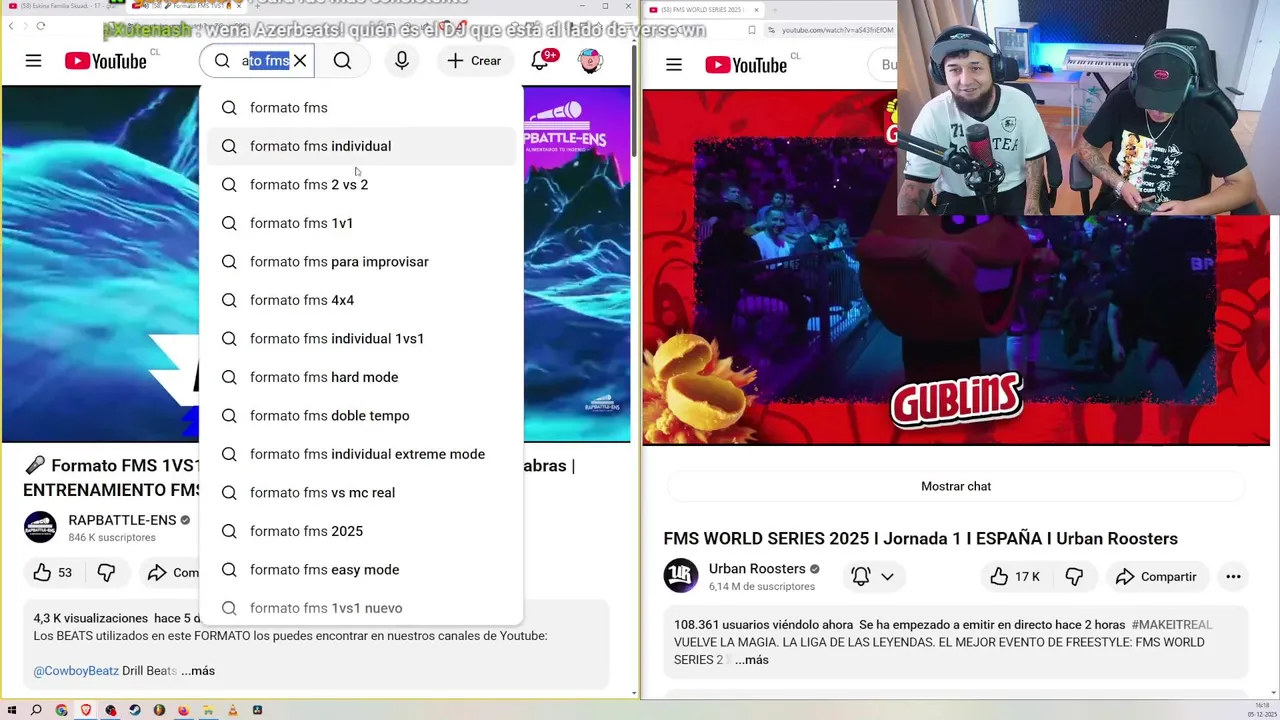Open Windows taskbar search
Screen dimensions: 1280x720
pos(36,710)
